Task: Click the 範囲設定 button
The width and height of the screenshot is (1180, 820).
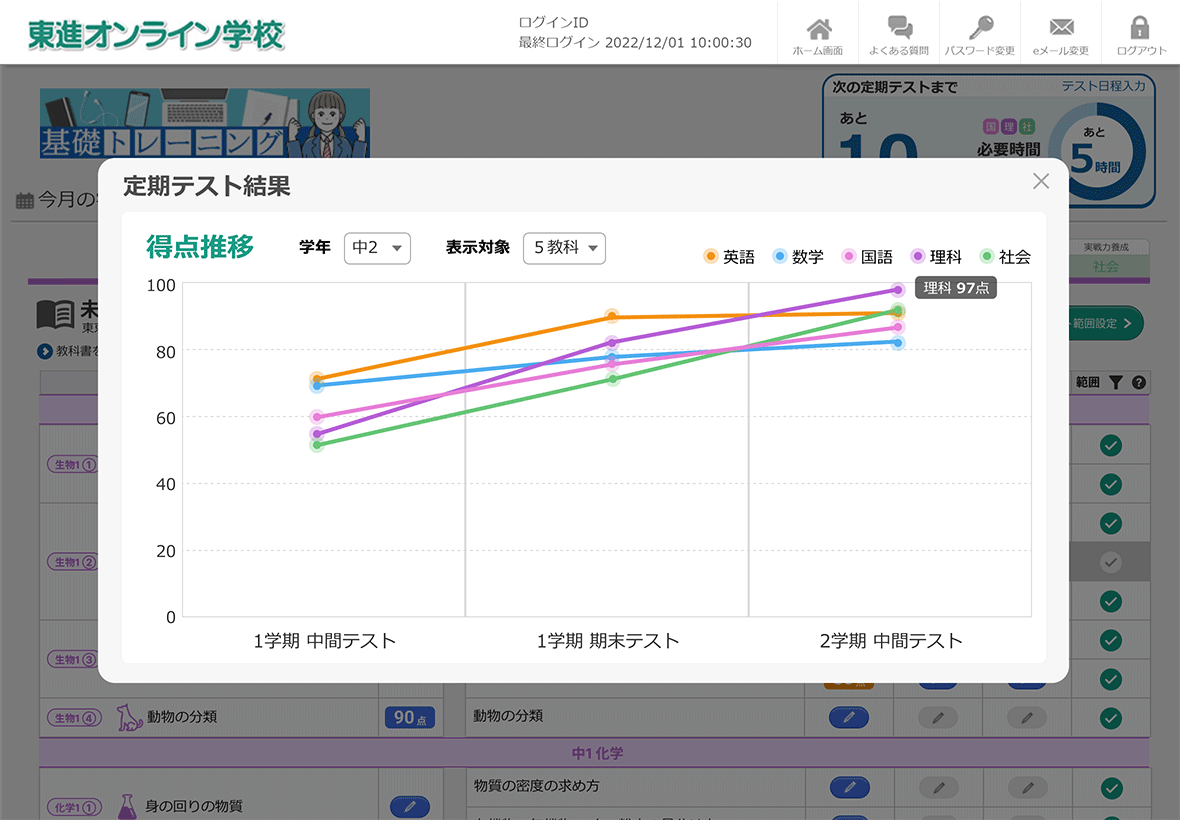Action: (1105, 323)
